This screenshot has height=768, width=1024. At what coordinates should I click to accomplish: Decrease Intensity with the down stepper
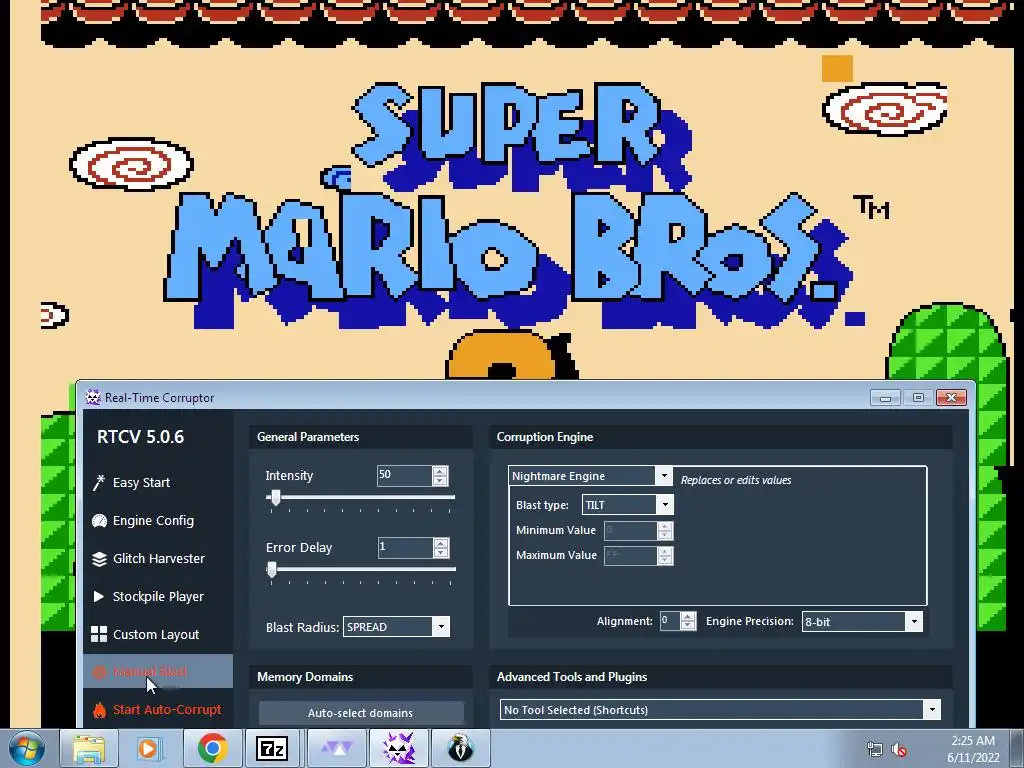(x=440, y=481)
